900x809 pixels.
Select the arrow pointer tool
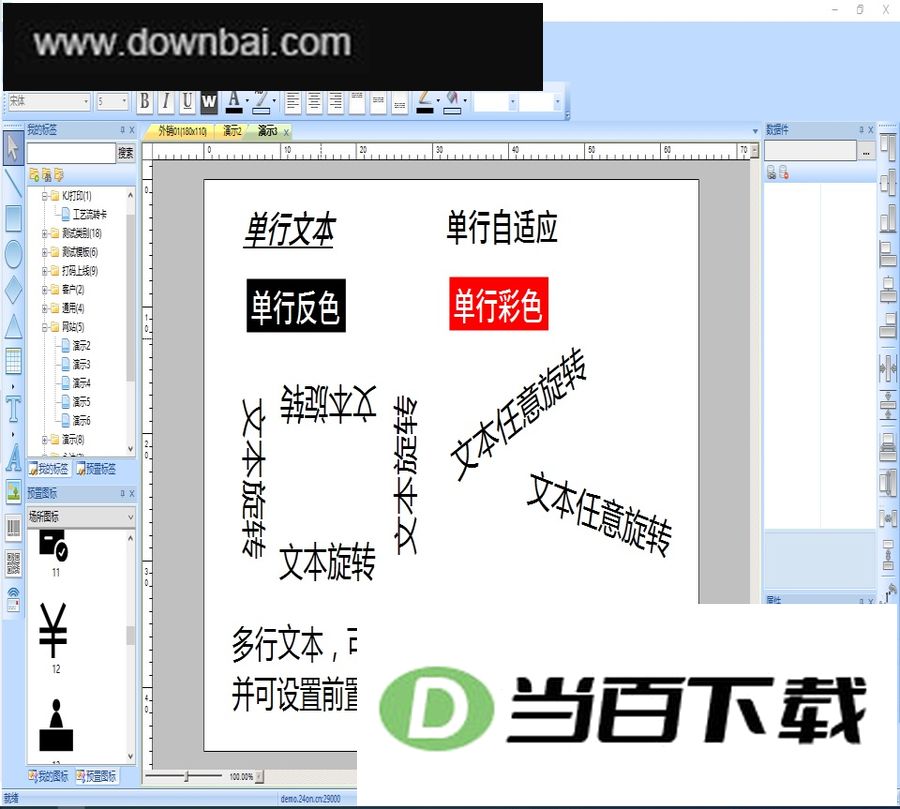pyautogui.click(x=13, y=150)
